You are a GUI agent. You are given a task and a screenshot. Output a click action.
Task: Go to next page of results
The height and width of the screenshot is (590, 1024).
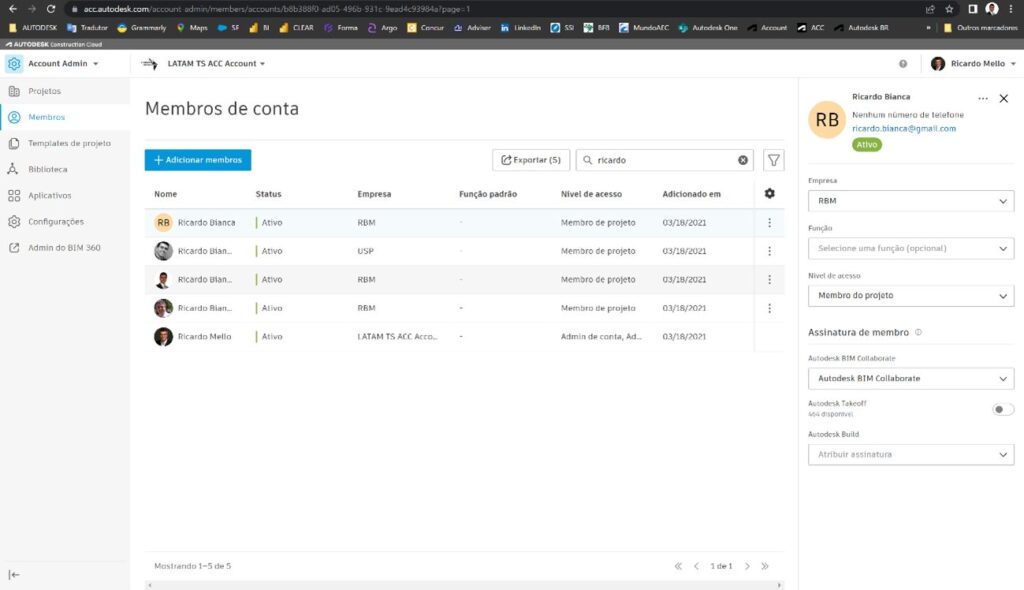(747, 566)
